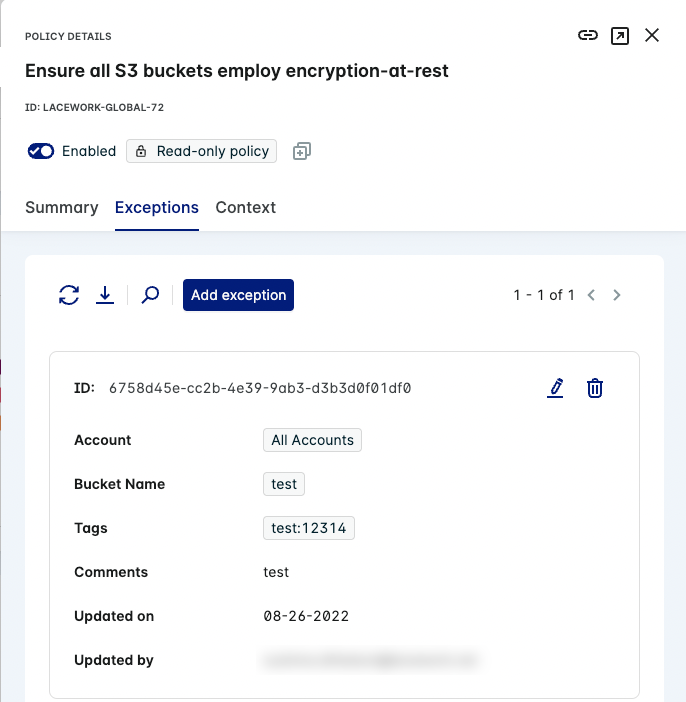Close the policy details panel

point(652,35)
